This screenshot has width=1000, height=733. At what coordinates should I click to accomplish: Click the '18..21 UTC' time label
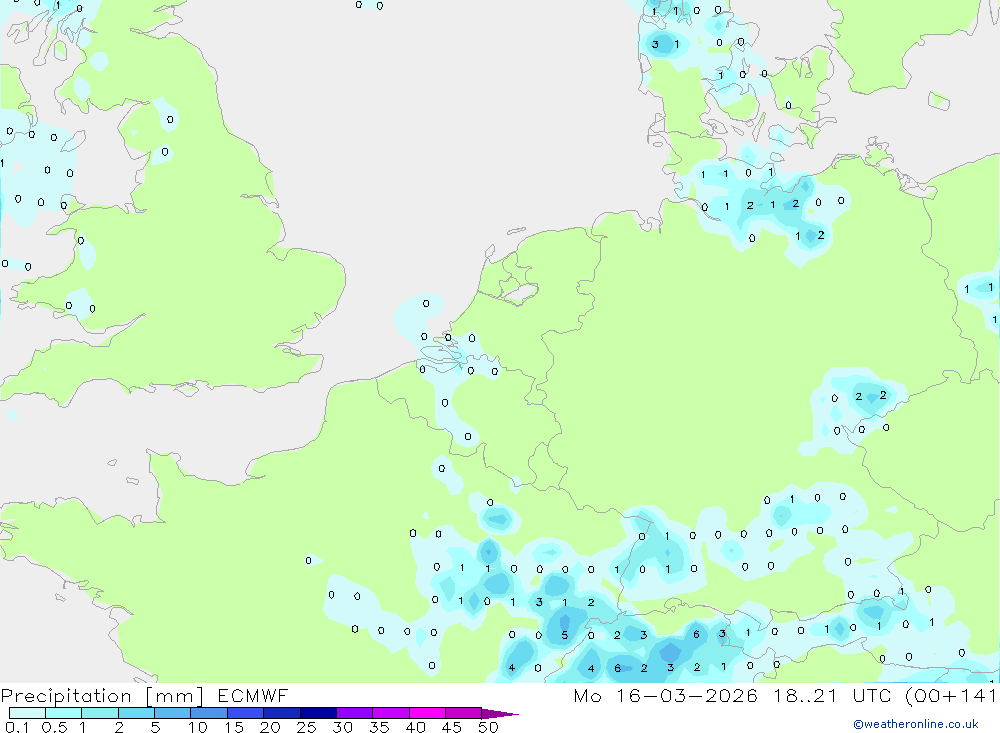tap(832, 695)
